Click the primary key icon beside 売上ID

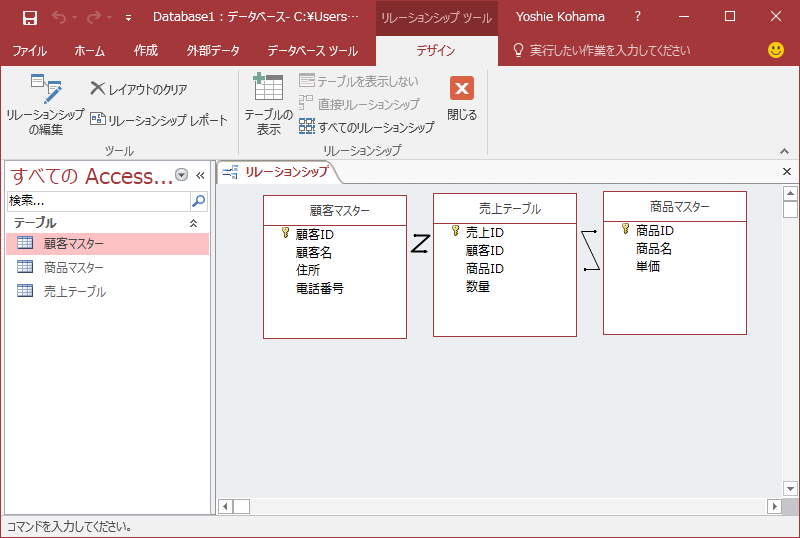click(x=455, y=231)
